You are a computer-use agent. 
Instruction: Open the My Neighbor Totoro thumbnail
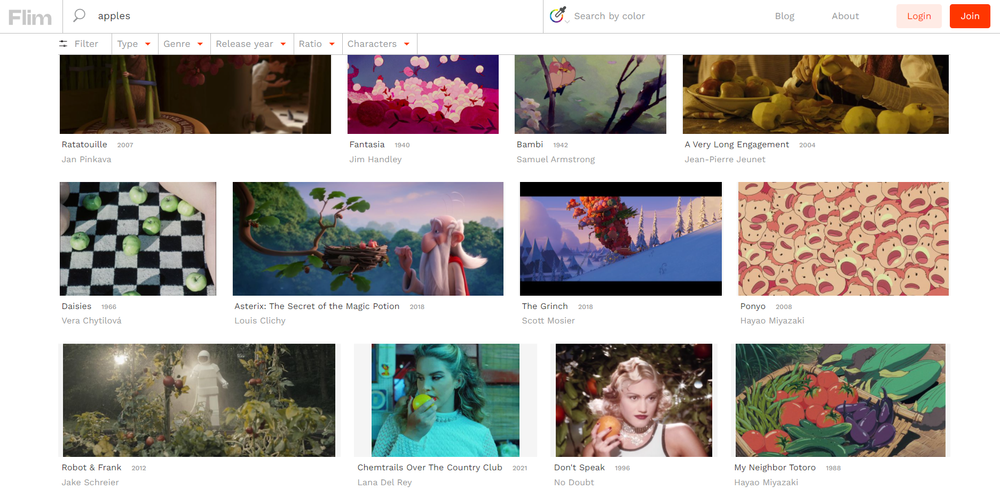[x=841, y=400]
